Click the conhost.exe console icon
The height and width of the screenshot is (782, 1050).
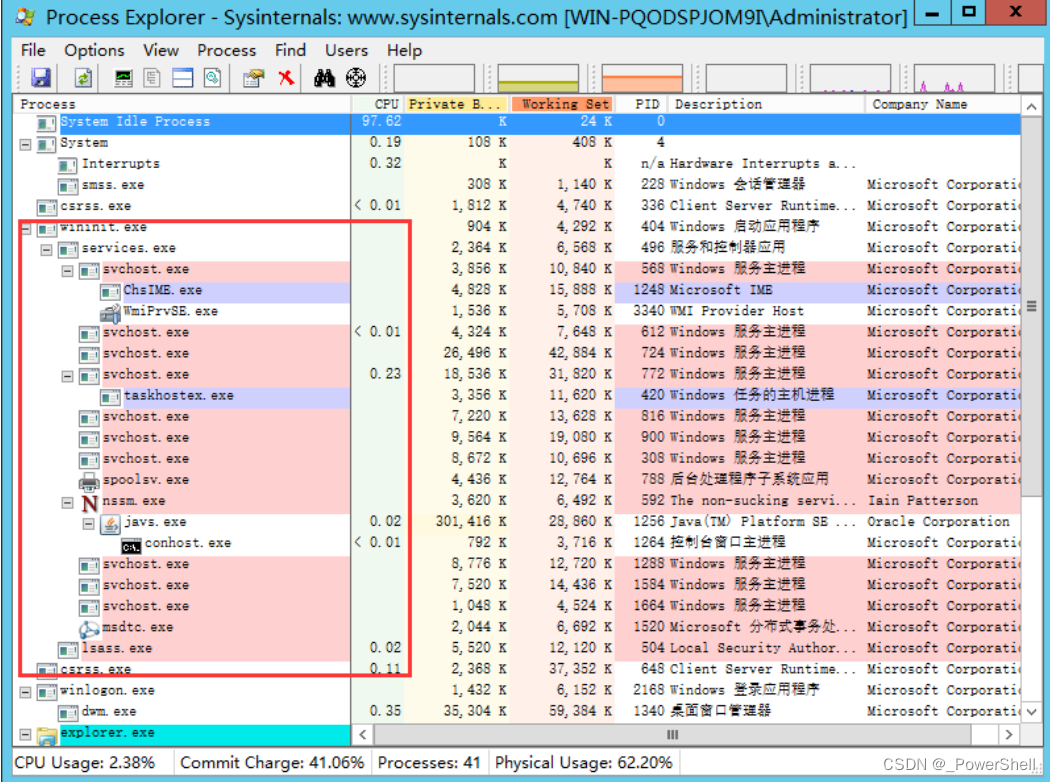131,545
